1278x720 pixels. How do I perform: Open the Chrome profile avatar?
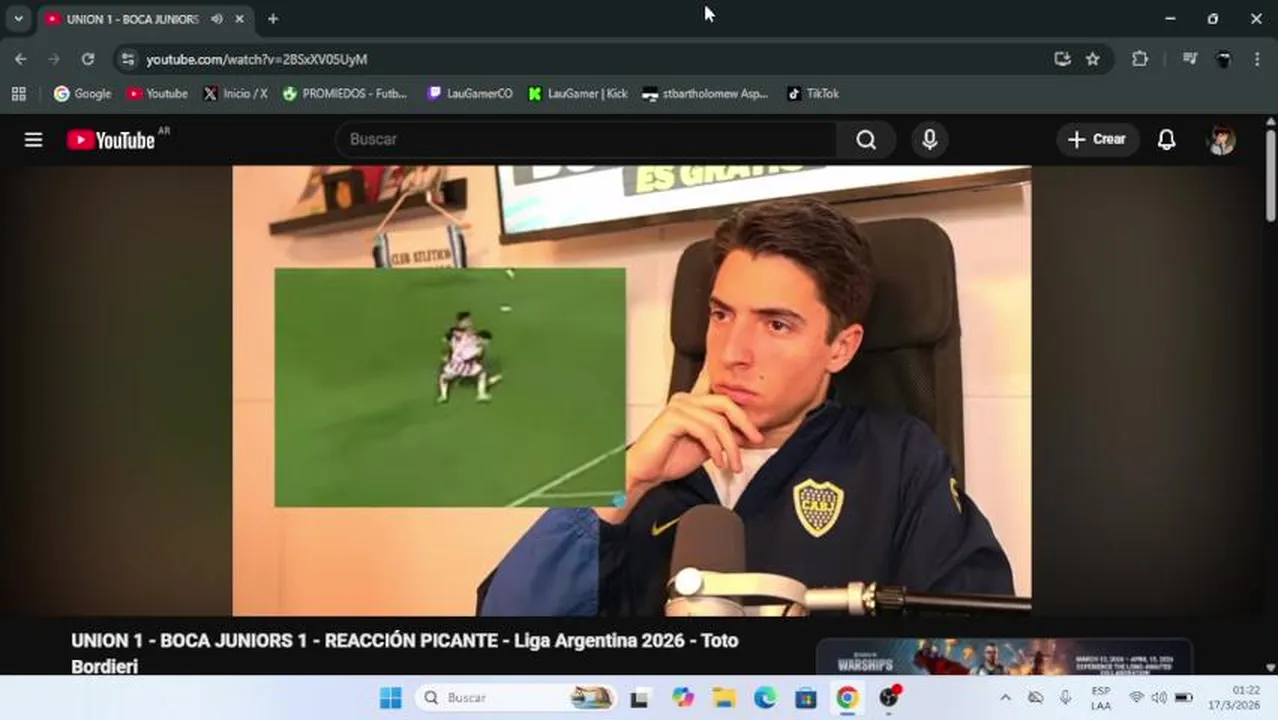tap(1223, 59)
